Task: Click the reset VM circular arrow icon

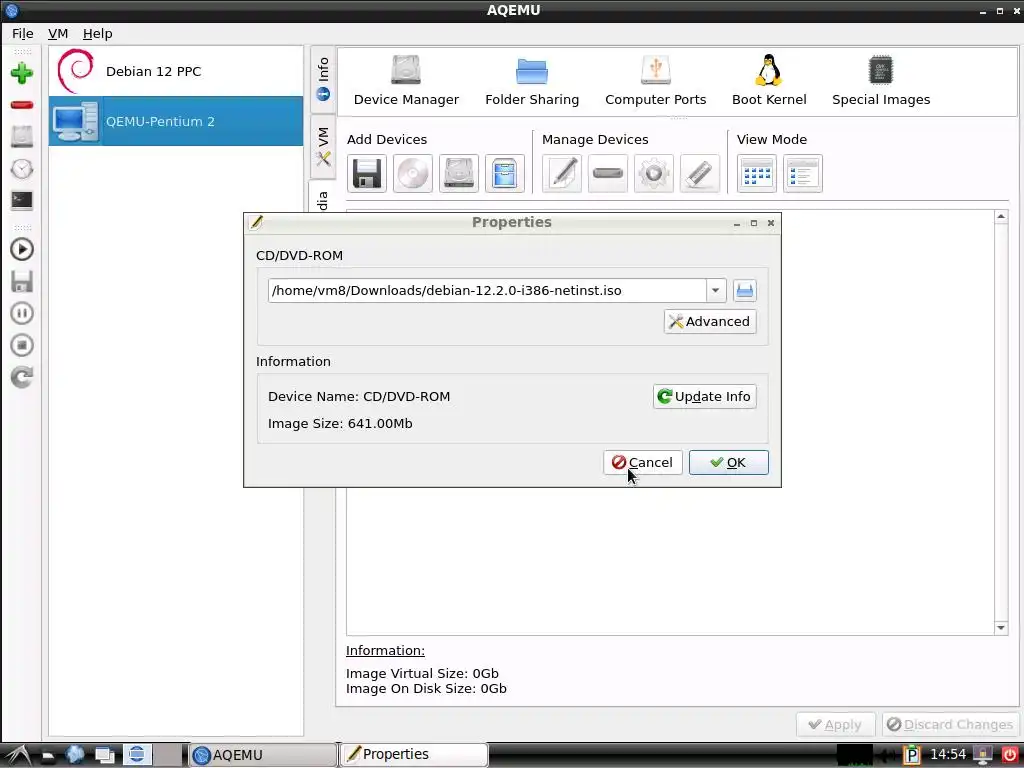Action: [x=22, y=377]
